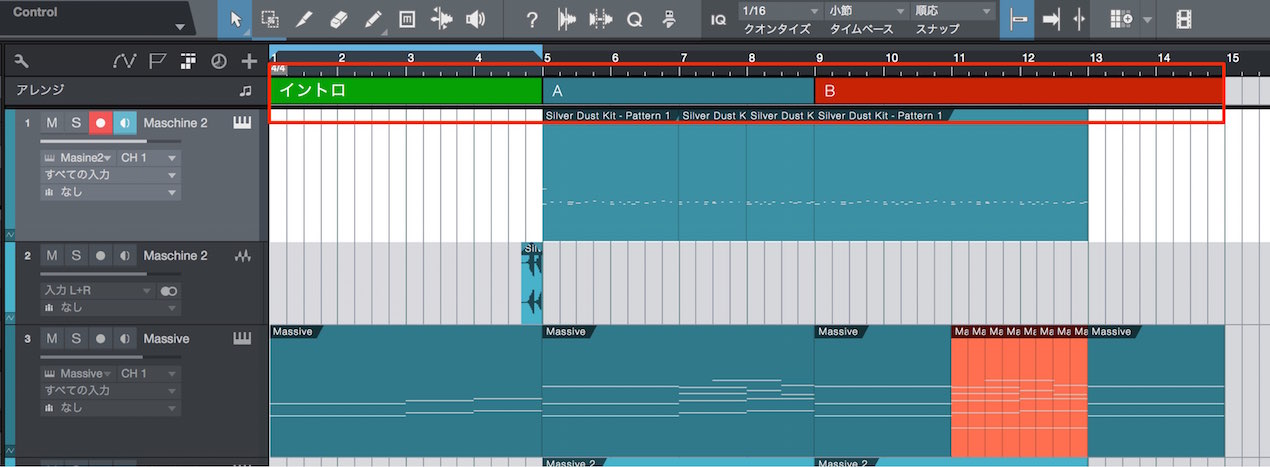Image resolution: width=1270 pixels, height=467 pixels.
Task: Select the Bend tool
Action: [x=441, y=19]
